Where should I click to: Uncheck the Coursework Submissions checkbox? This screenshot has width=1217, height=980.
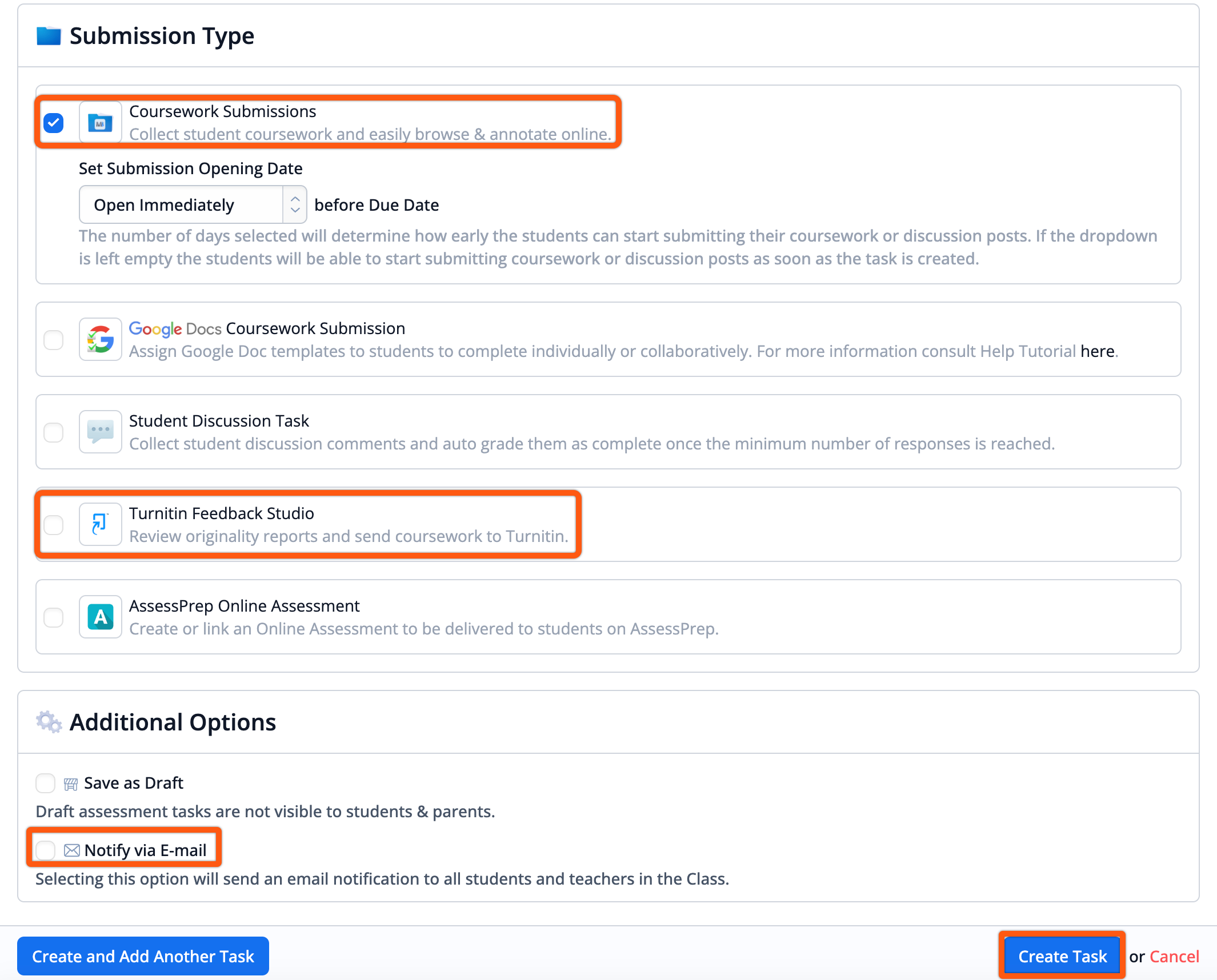pos(54,123)
